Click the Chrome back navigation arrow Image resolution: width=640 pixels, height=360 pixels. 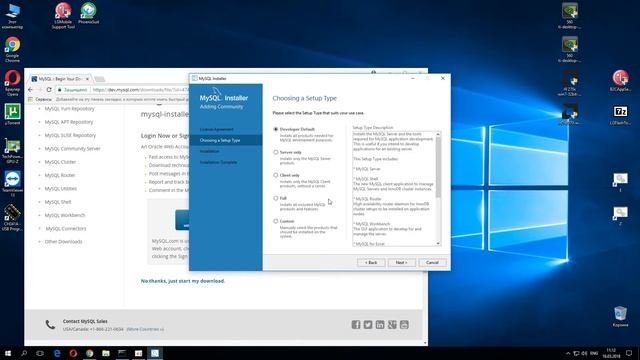coord(31,89)
